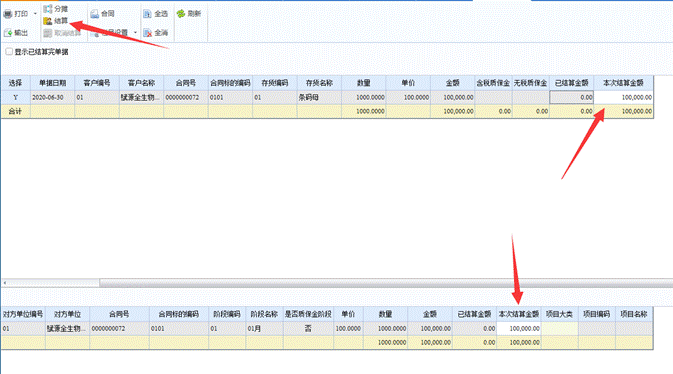The image size is (673, 374).
Task: Click 单价 cell 100.0000 in lower grid
Action: [x=349, y=328]
